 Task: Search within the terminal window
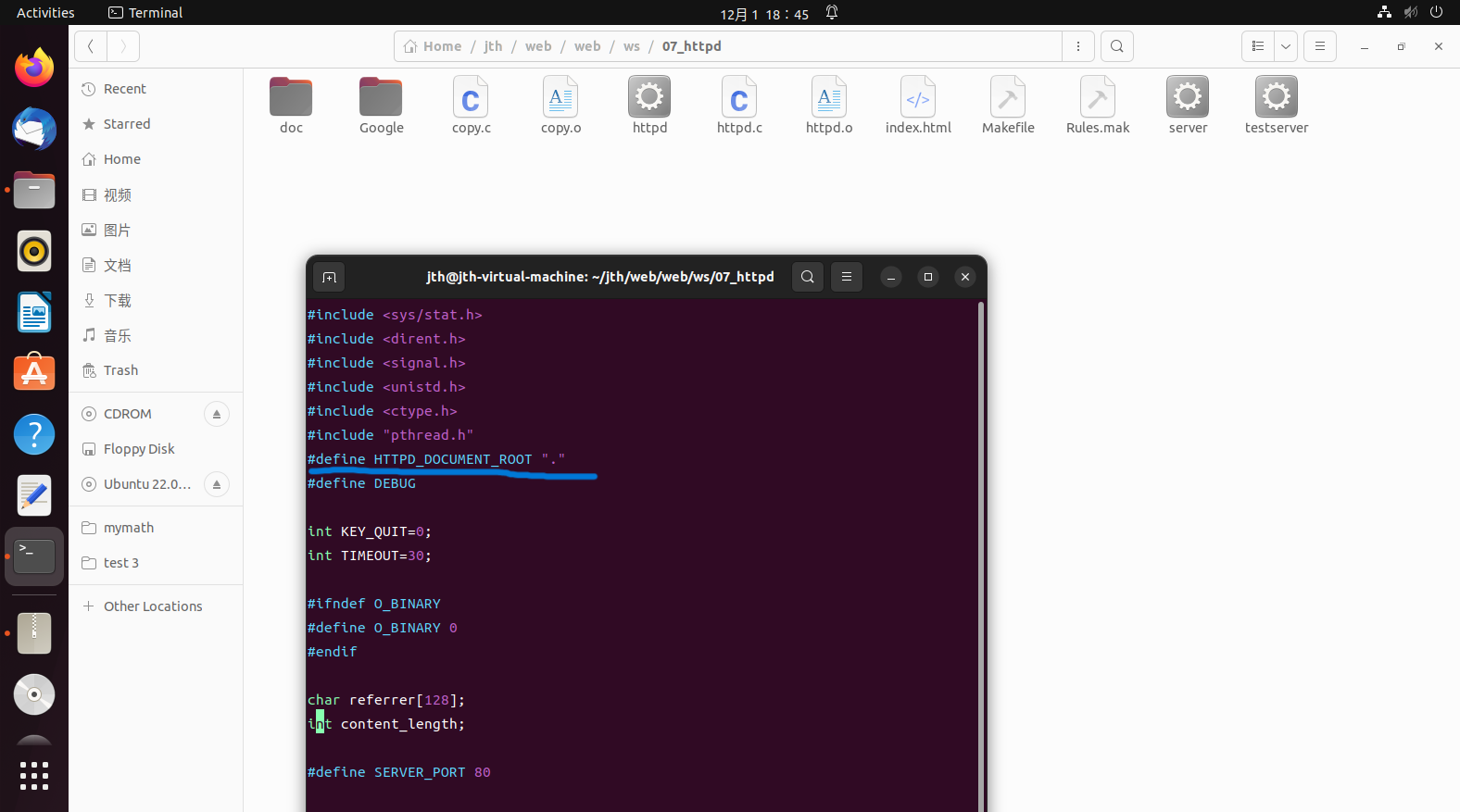(x=808, y=277)
